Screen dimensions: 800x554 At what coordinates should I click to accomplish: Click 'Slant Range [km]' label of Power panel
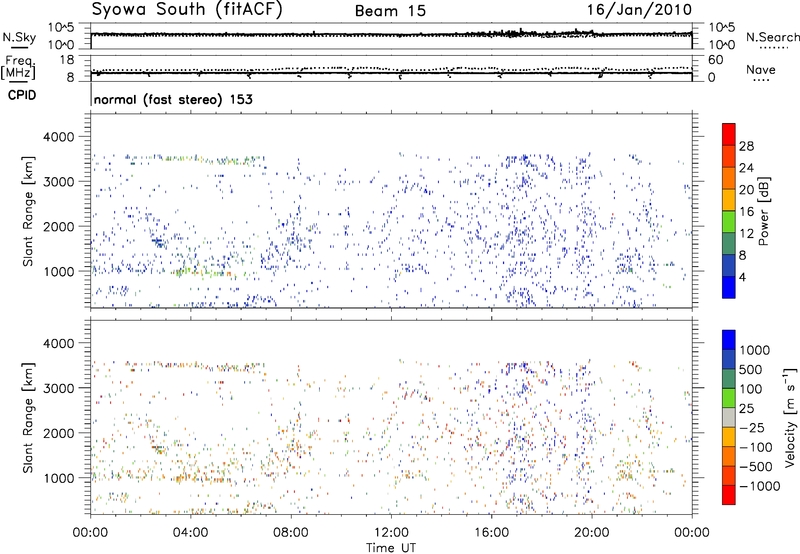click(x=28, y=211)
